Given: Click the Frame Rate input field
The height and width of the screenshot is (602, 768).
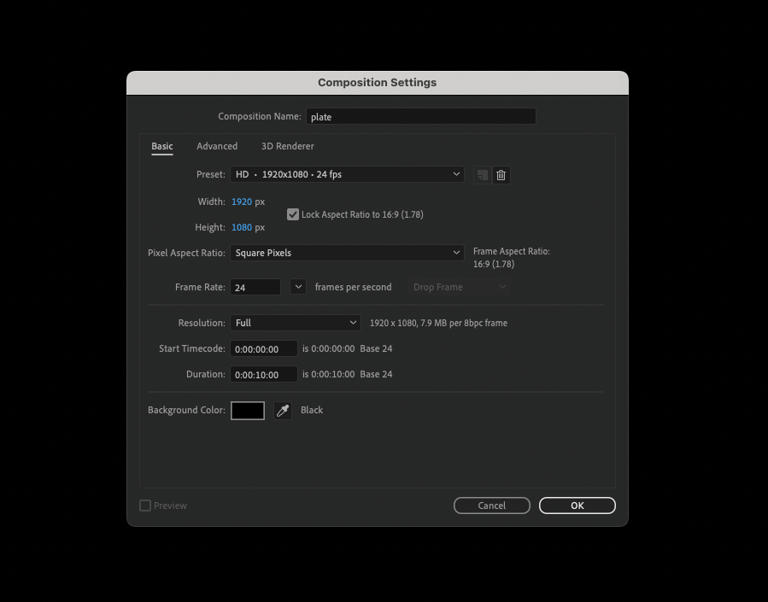Looking at the screenshot, I should (x=255, y=287).
